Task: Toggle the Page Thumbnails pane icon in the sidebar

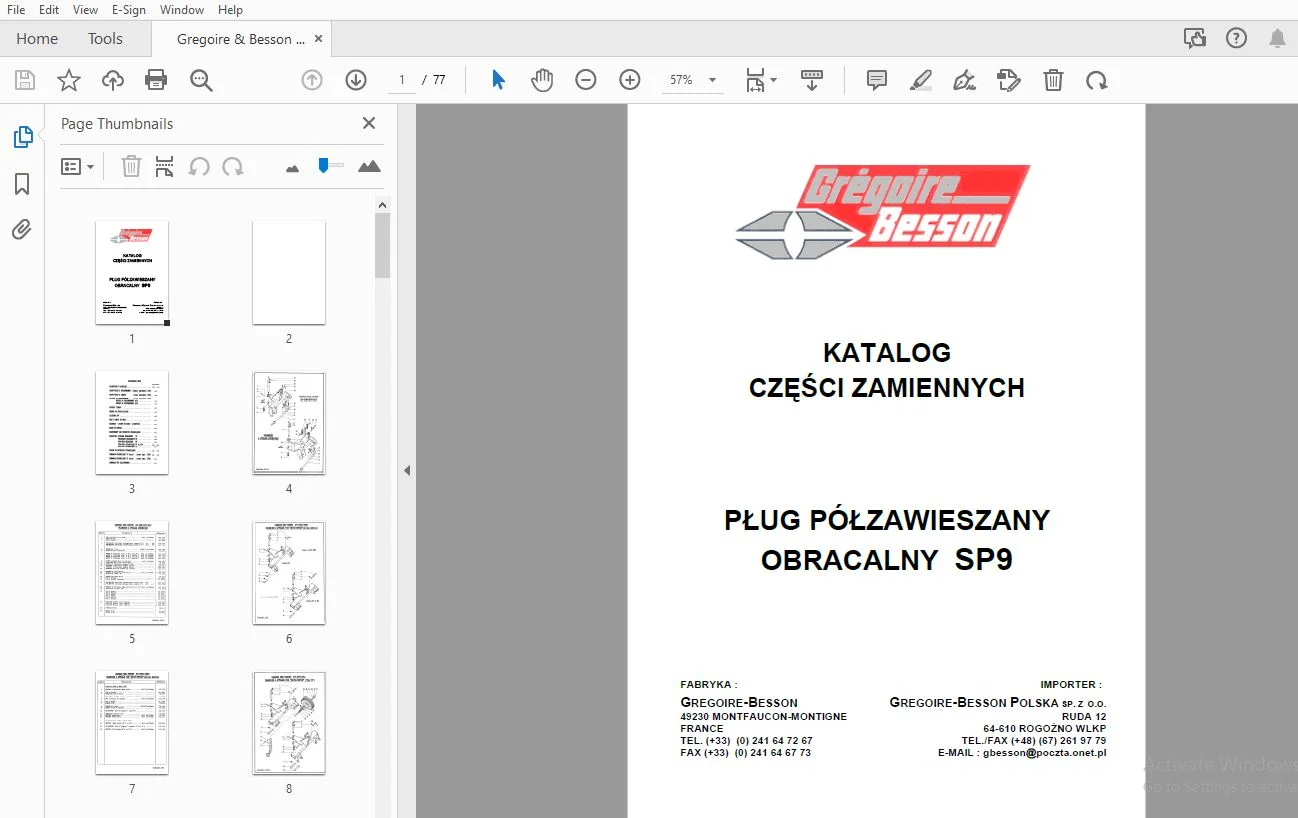Action: coord(22,137)
